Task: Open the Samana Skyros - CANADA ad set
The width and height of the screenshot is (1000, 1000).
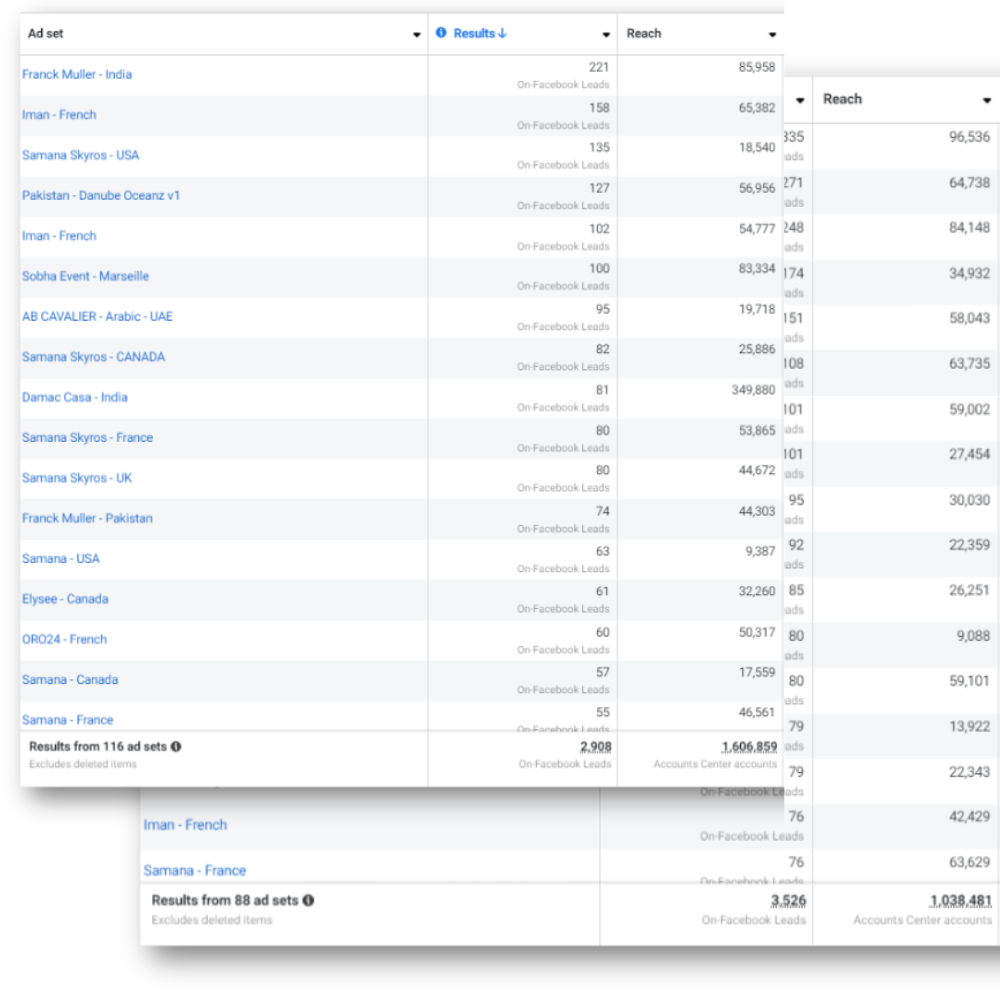Action: coord(94,357)
